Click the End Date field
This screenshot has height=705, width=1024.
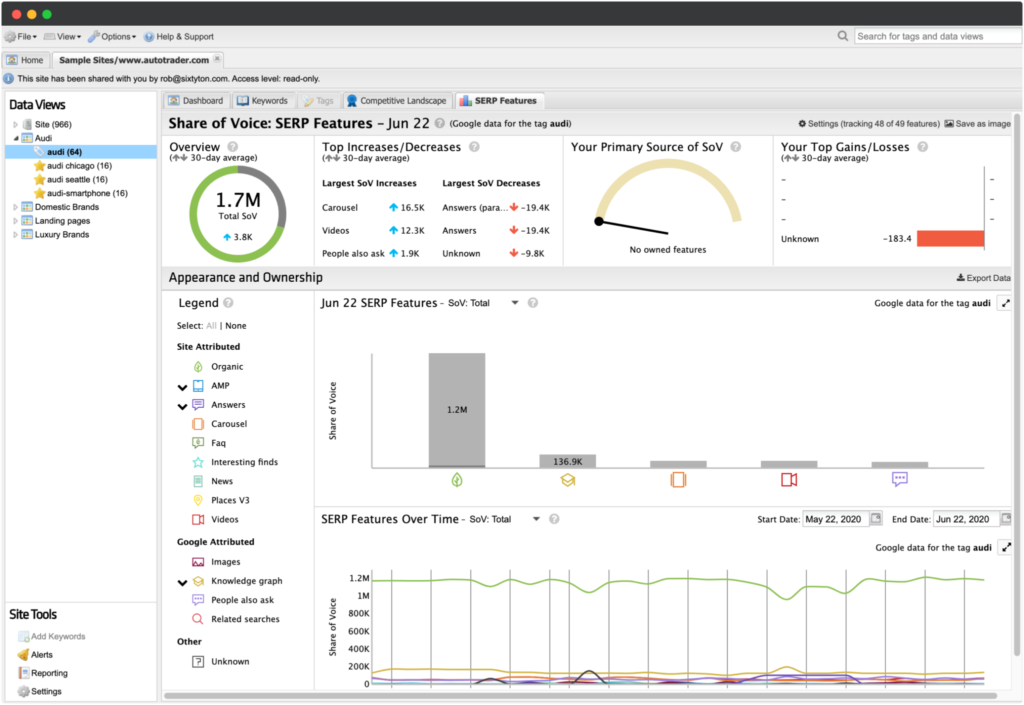pyautogui.click(x=967, y=519)
